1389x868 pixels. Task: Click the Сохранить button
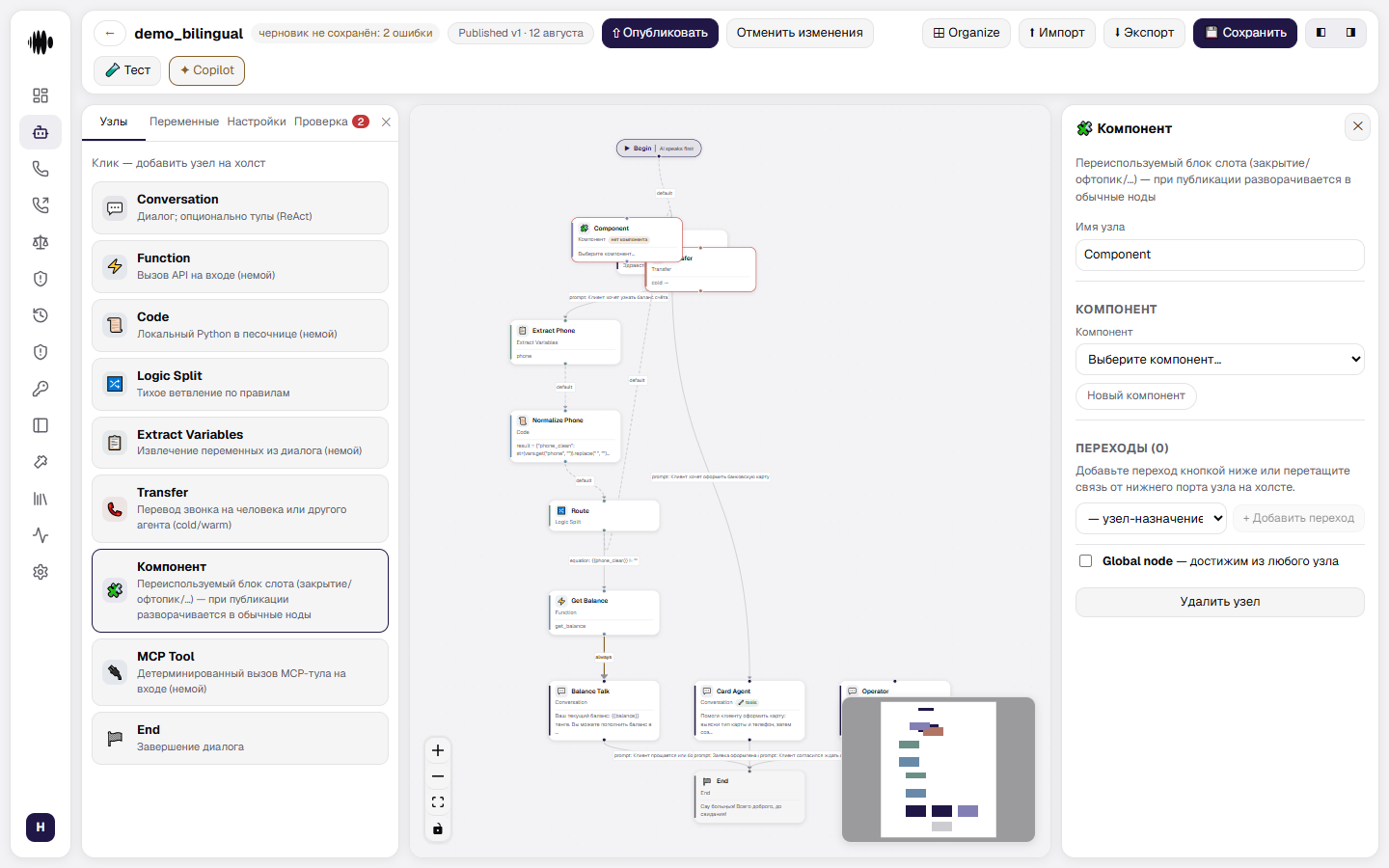tap(1245, 33)
